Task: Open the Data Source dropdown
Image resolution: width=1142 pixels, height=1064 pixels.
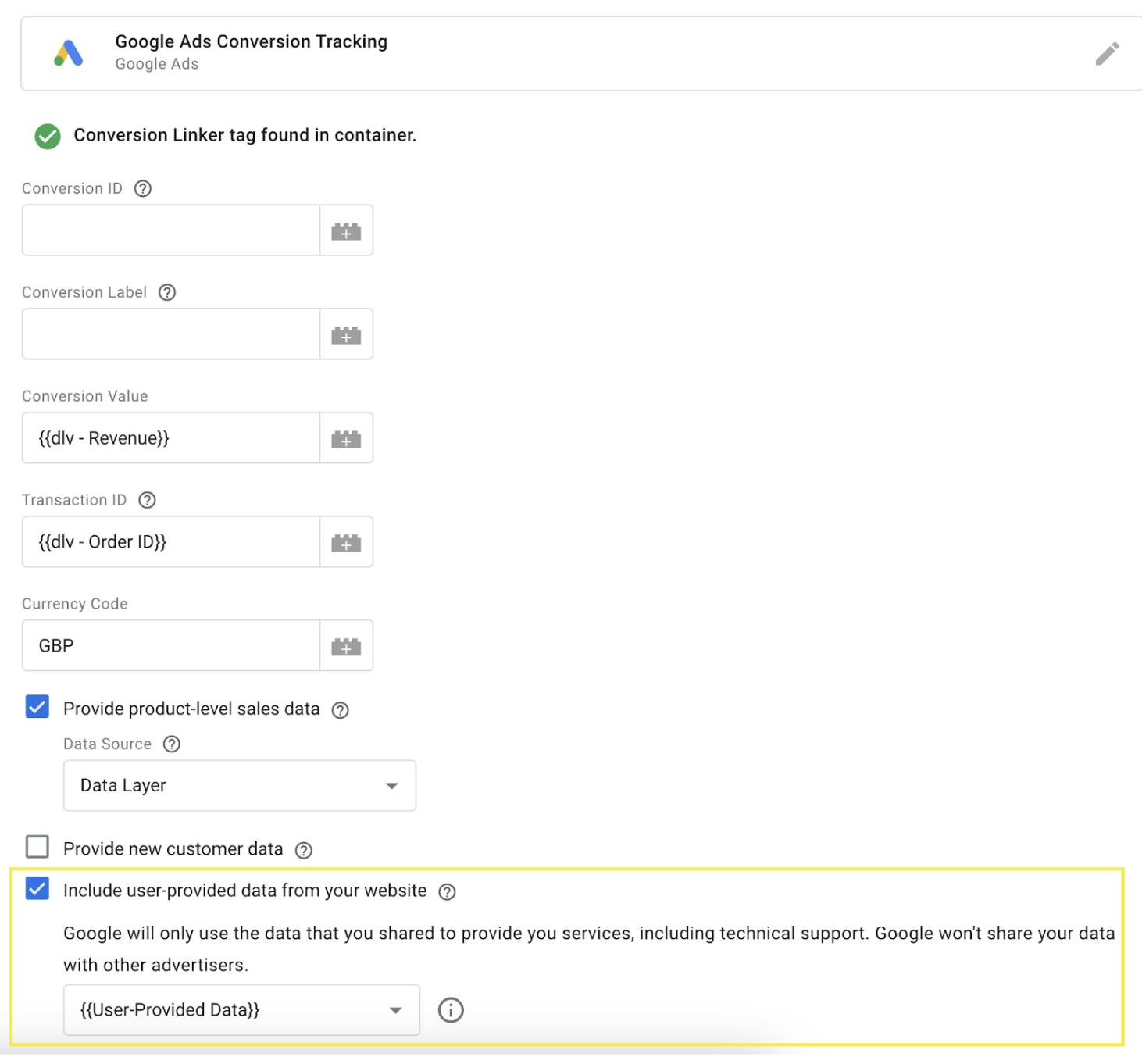Action: pos(239,786)
